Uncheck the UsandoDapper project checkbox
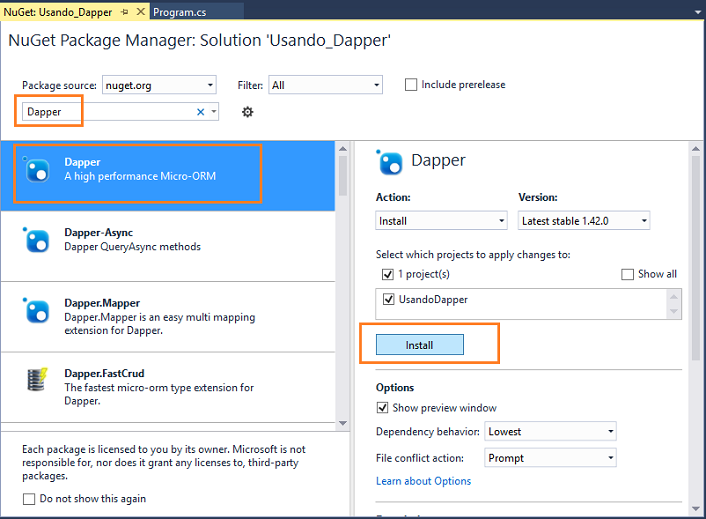The image size is (706, 519). coord(389,299)
